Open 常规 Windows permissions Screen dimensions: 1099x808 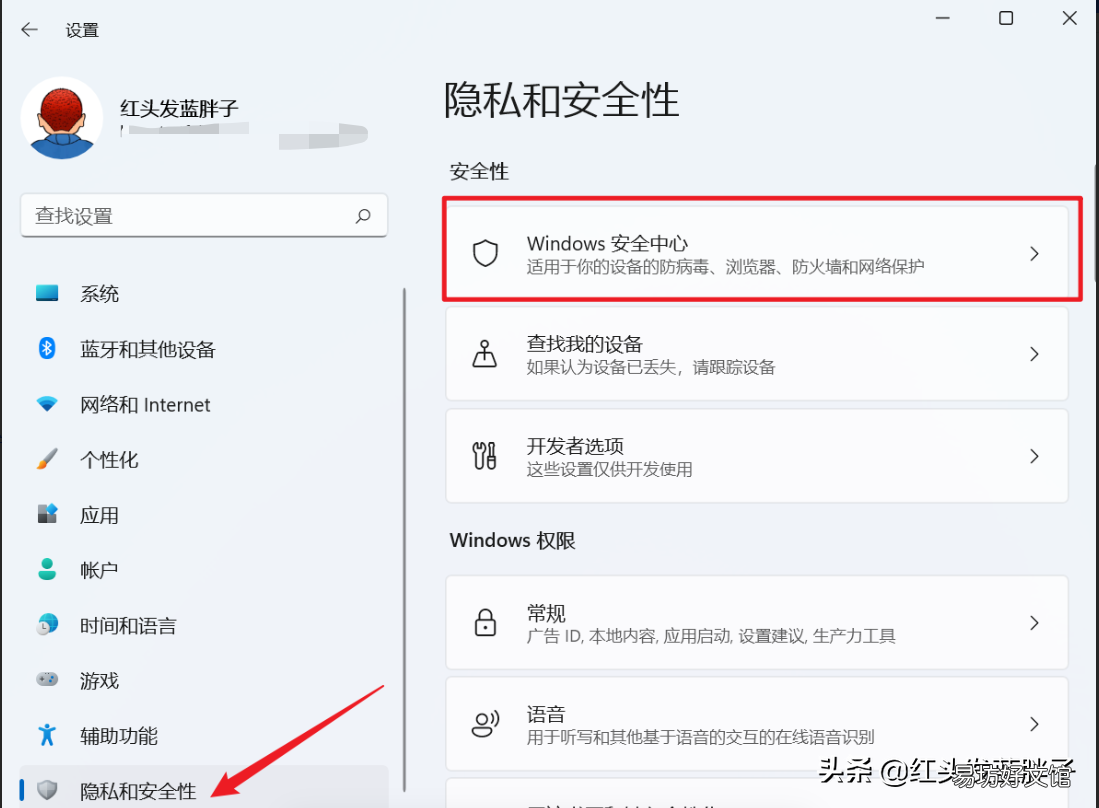[757, 622]
